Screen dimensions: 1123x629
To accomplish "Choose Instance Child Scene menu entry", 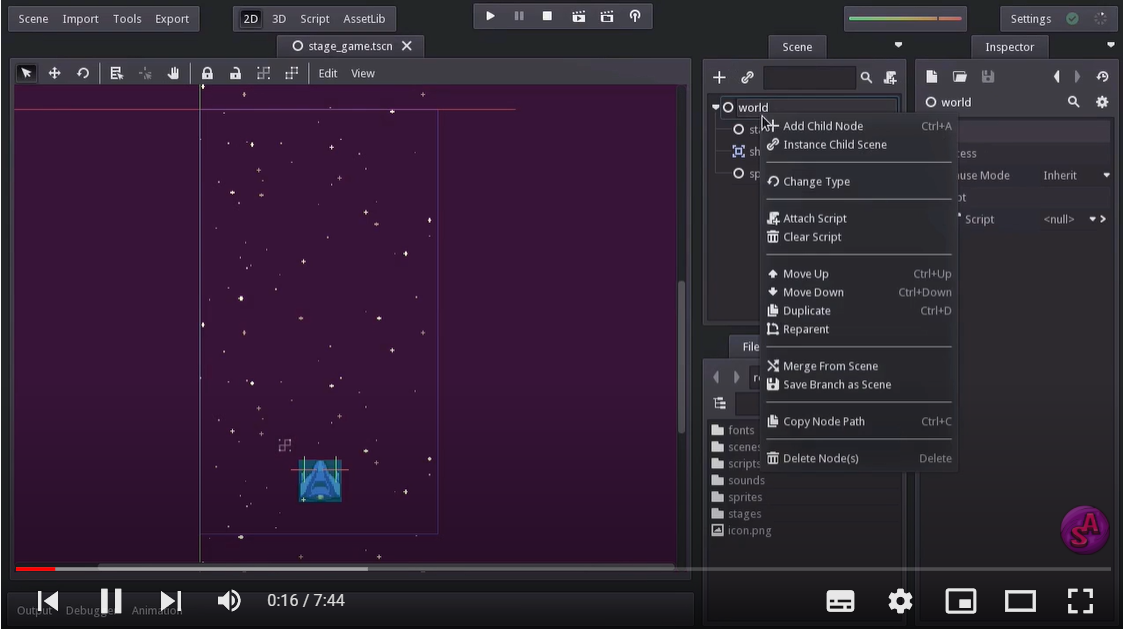I will click(x=859, y=145).
